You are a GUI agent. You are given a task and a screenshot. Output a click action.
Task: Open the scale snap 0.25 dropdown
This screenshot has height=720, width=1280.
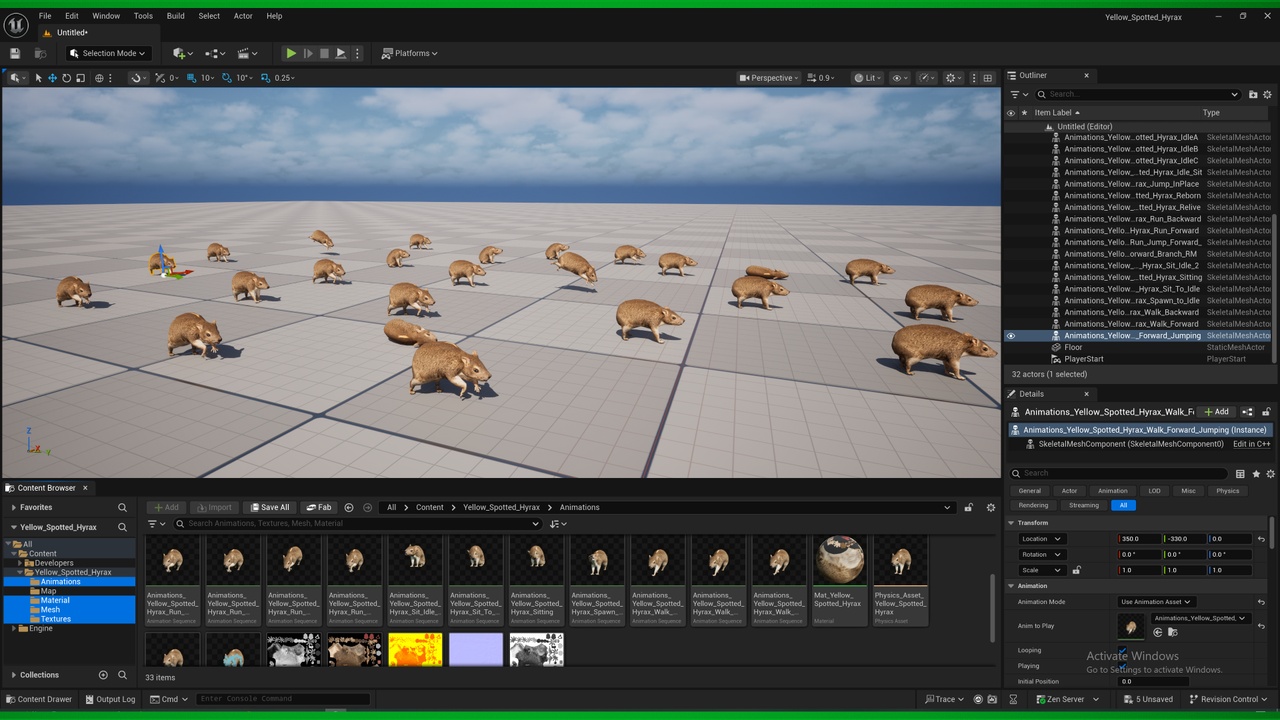[x=284, y=78]
